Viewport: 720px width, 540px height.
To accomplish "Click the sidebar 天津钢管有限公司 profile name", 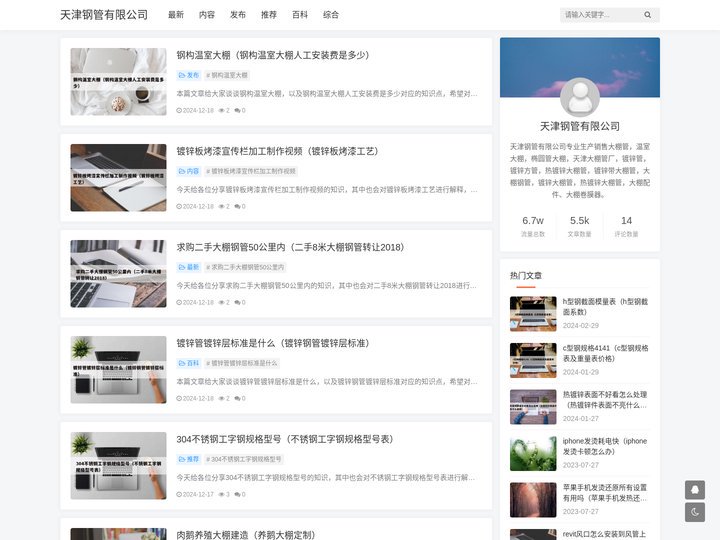I will pyautogui.click(x=579, y=126).
